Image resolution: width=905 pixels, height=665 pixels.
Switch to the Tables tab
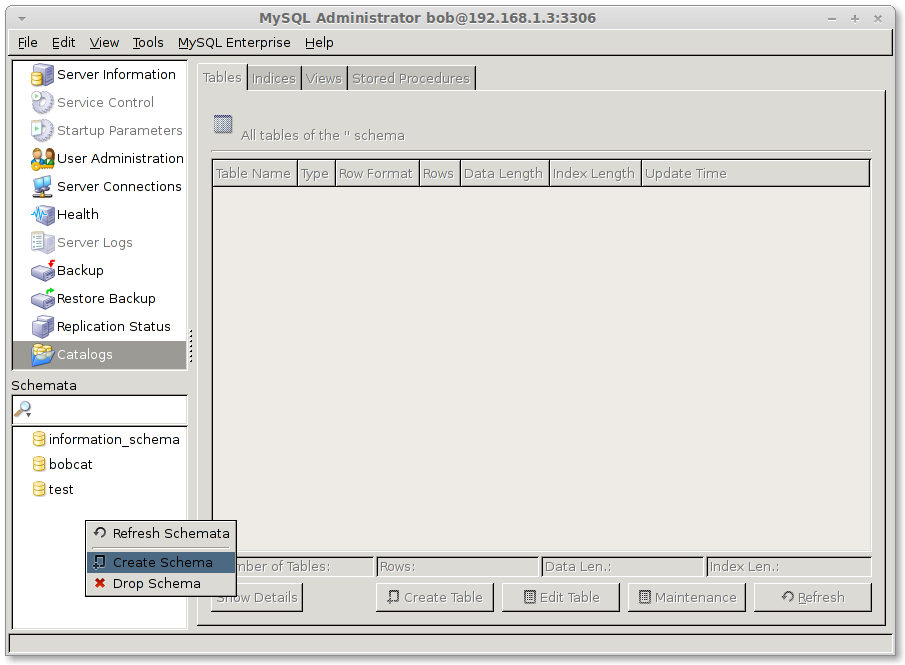tap(222, 77)
